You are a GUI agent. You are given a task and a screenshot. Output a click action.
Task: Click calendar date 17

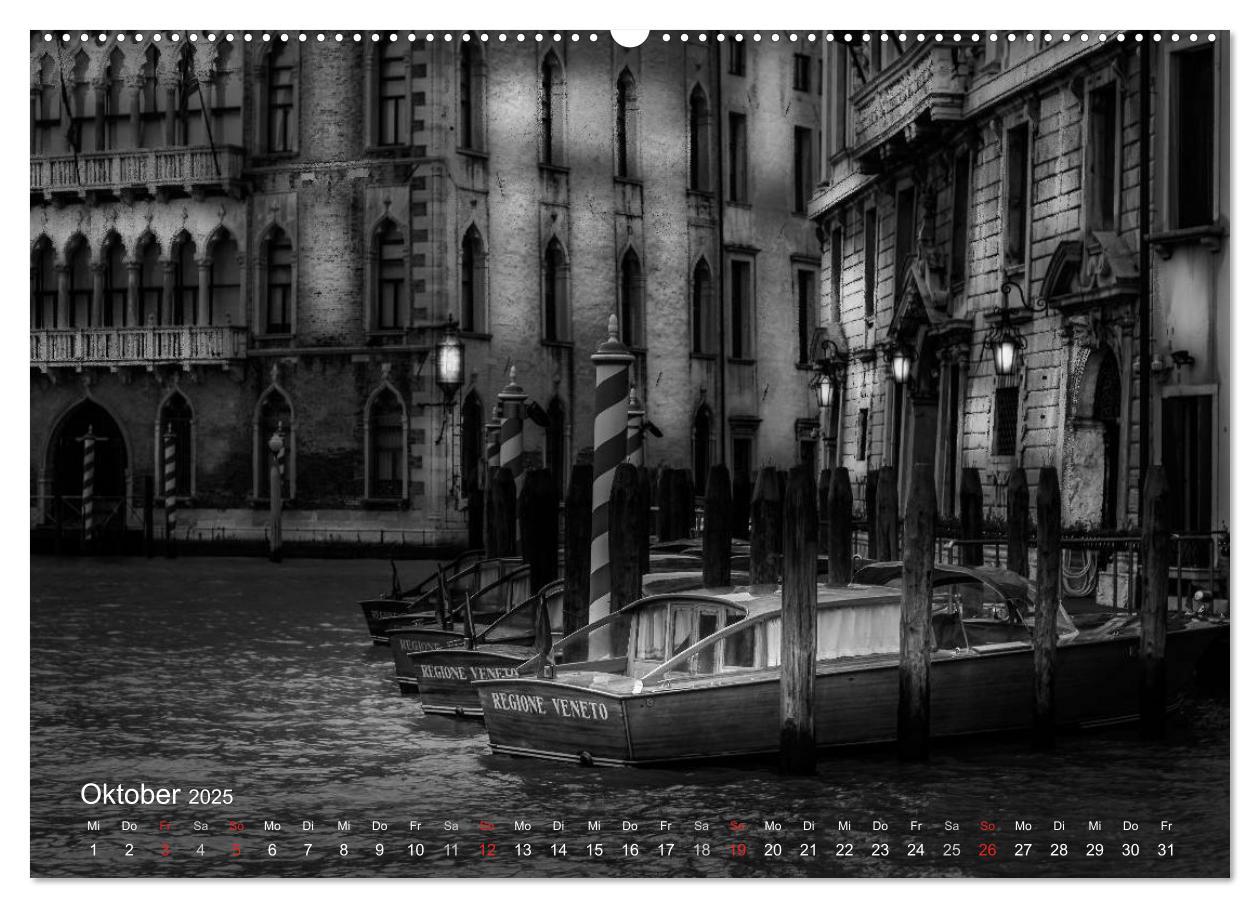665,850
